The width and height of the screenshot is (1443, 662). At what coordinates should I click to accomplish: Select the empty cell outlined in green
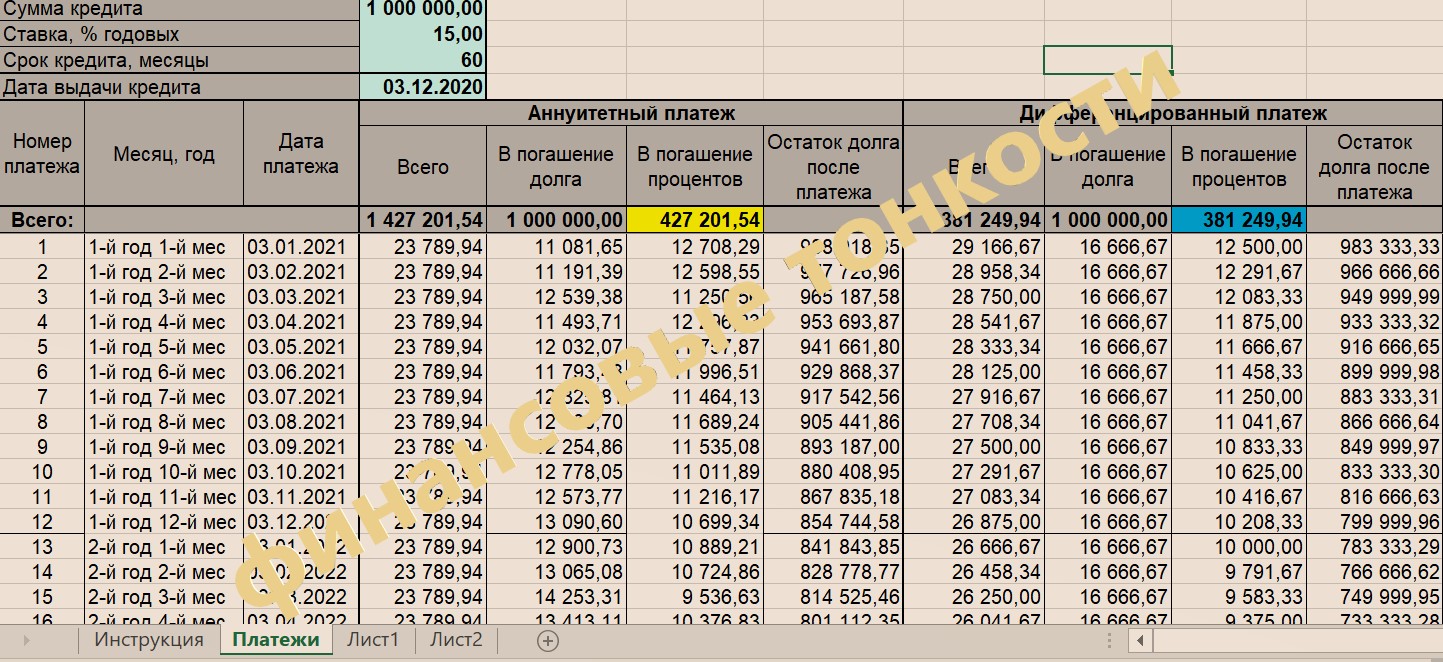1107,60
